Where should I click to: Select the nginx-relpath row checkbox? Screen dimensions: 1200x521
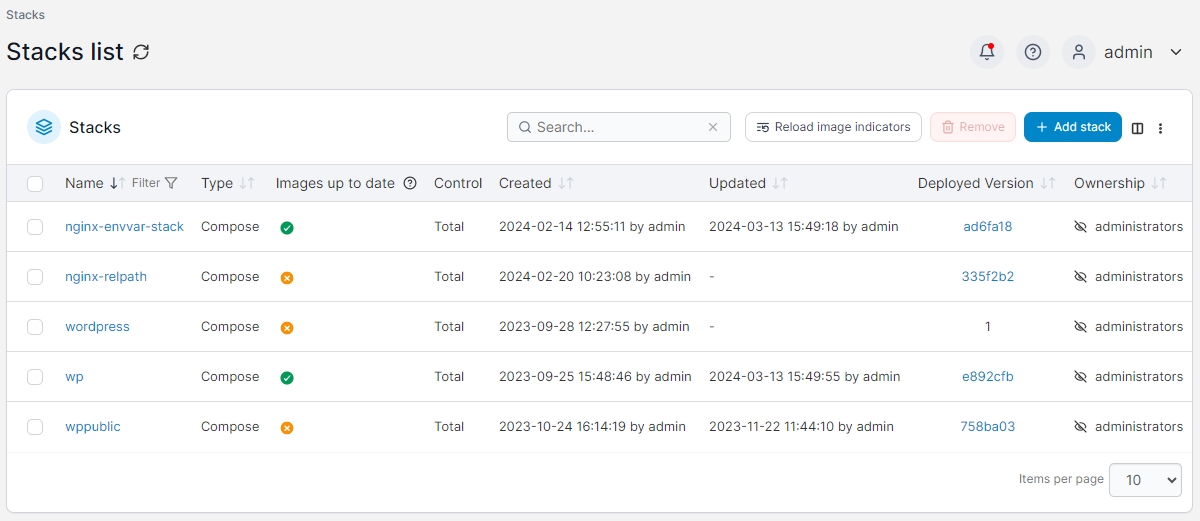35,277
